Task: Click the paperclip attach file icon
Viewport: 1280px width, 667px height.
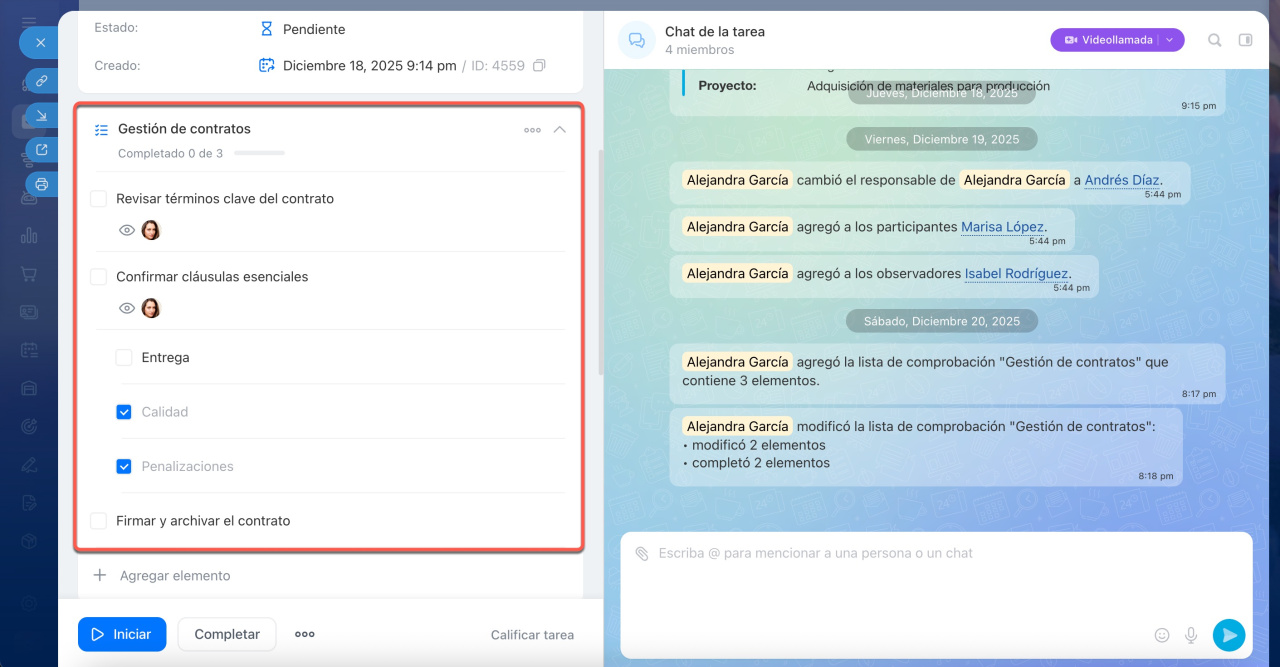Action: click(642, 553)
